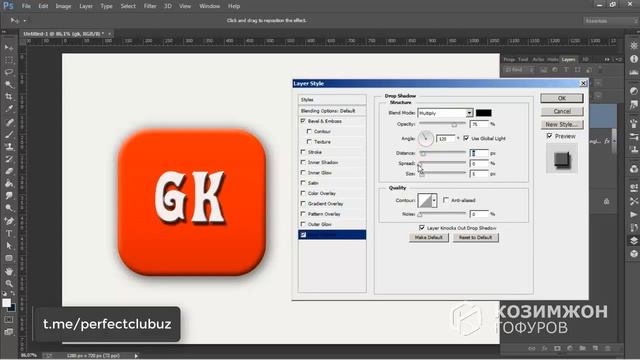Select the Hand tool
Viewport: 640px width, 360px height.
[9, 271]
